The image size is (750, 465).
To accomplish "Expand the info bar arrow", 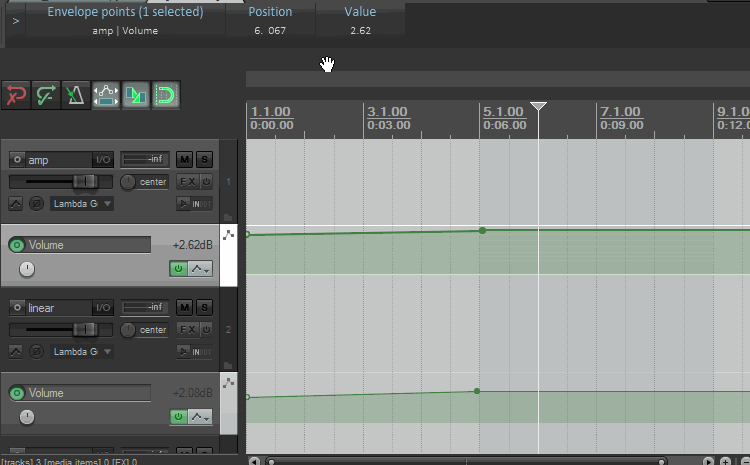I will tap(16, 22).
